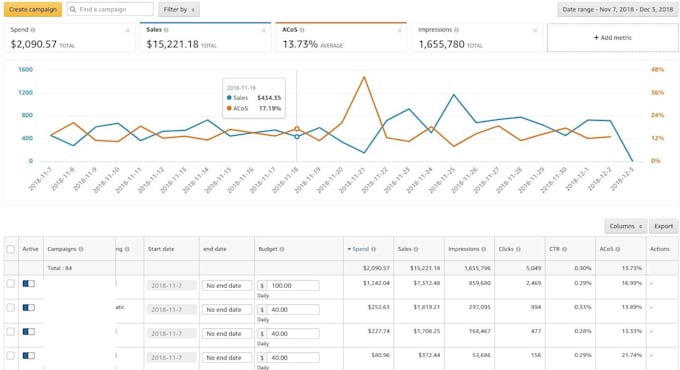Remove the Spend metric card with its x
This screenshot has height=370, width=680.
(128, 30)
